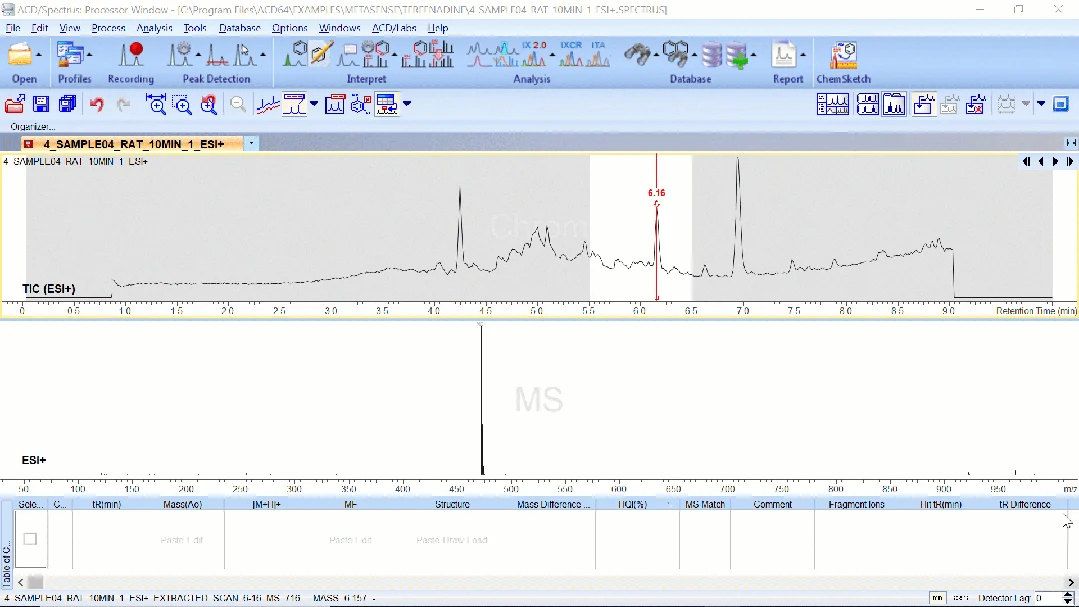Tick the checkbox in the table row

[x=30, y=539]
